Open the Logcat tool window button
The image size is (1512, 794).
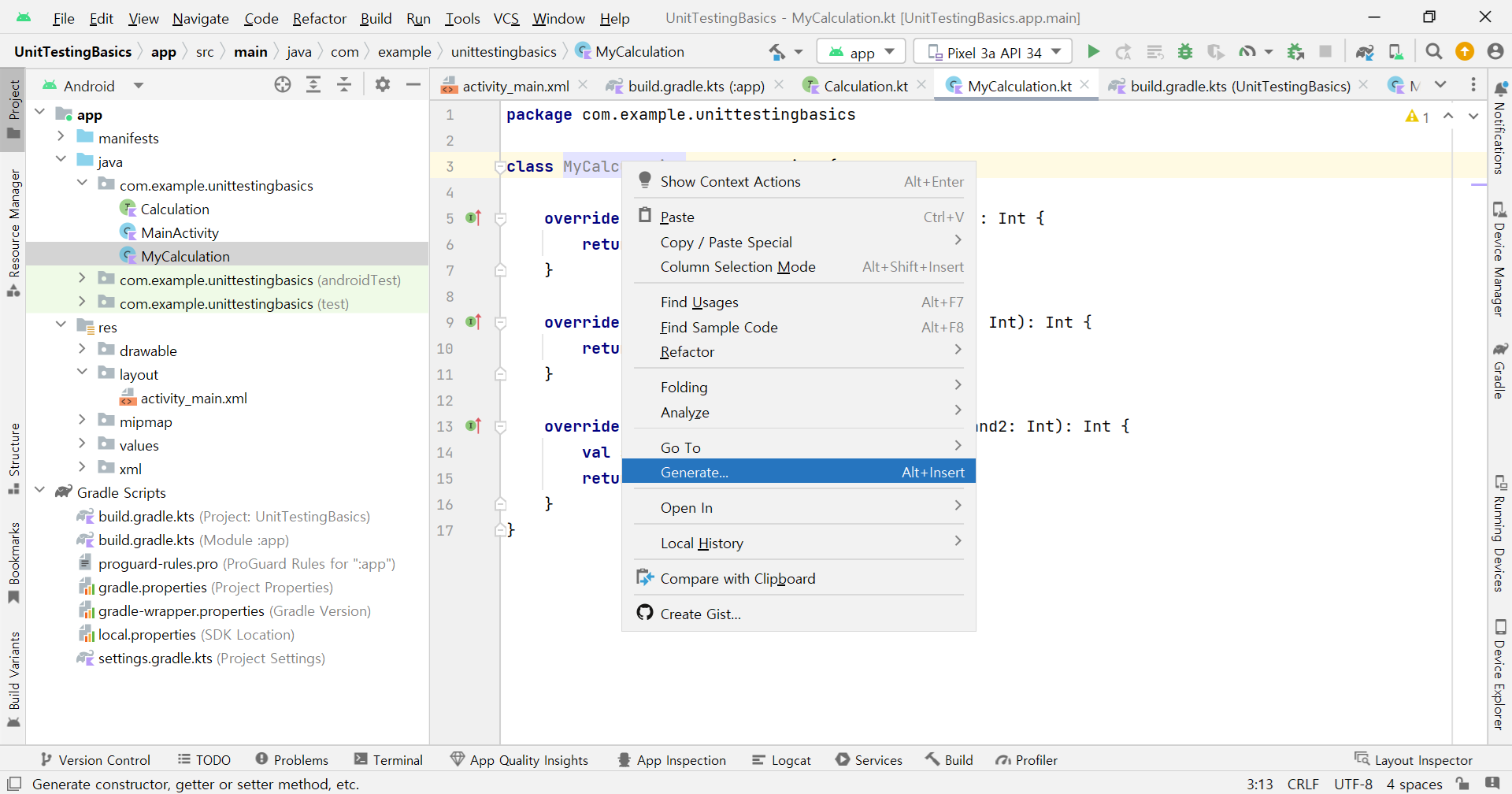[781, 759]
